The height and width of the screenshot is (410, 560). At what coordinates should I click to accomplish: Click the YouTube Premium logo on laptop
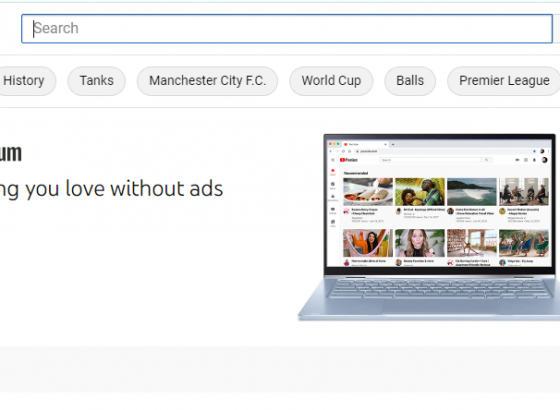tap(349, 160)
